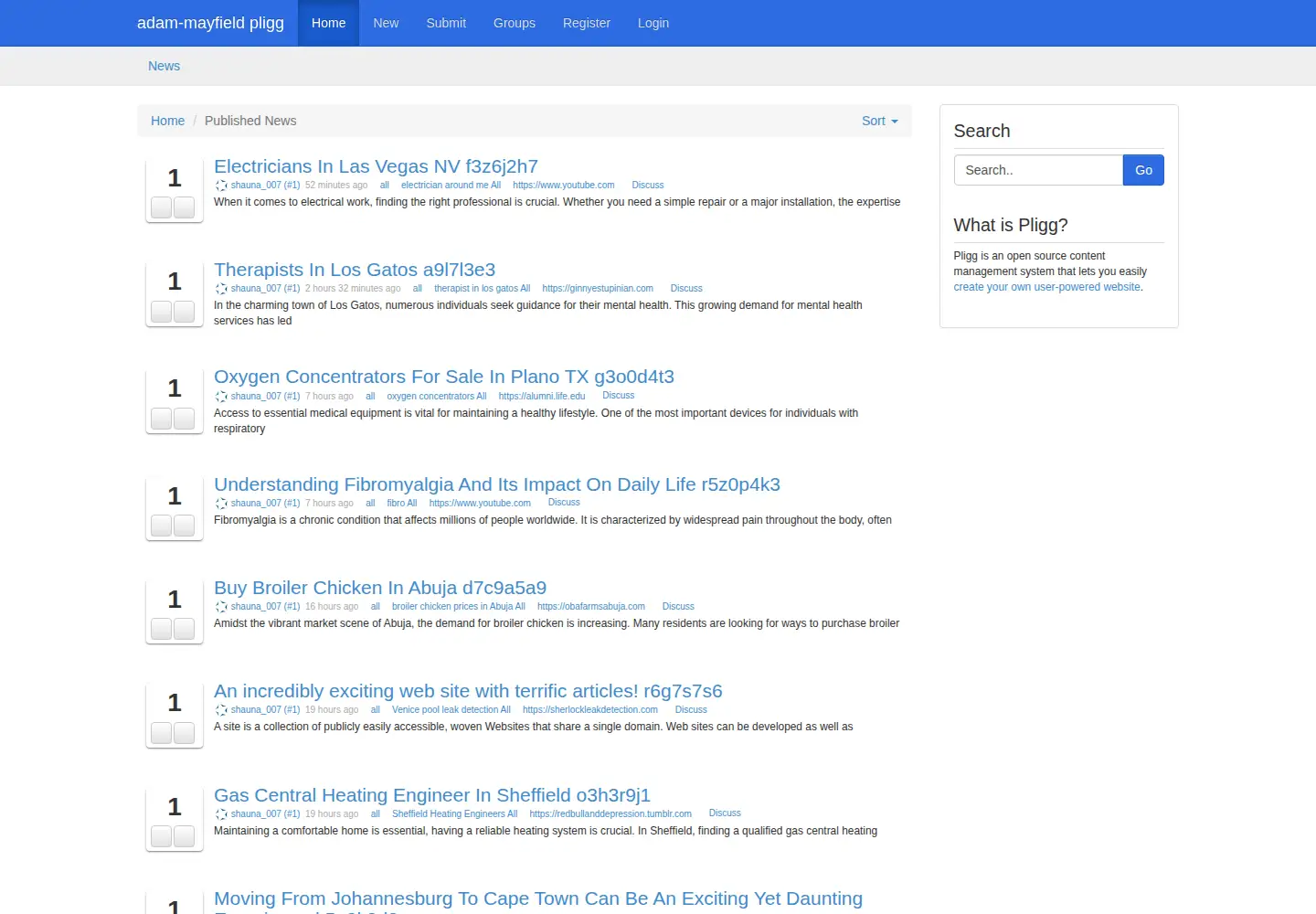
Task: Click the 'therapist in los gatos All' tag
Action: pyautogui.click(x=482, y=289)
